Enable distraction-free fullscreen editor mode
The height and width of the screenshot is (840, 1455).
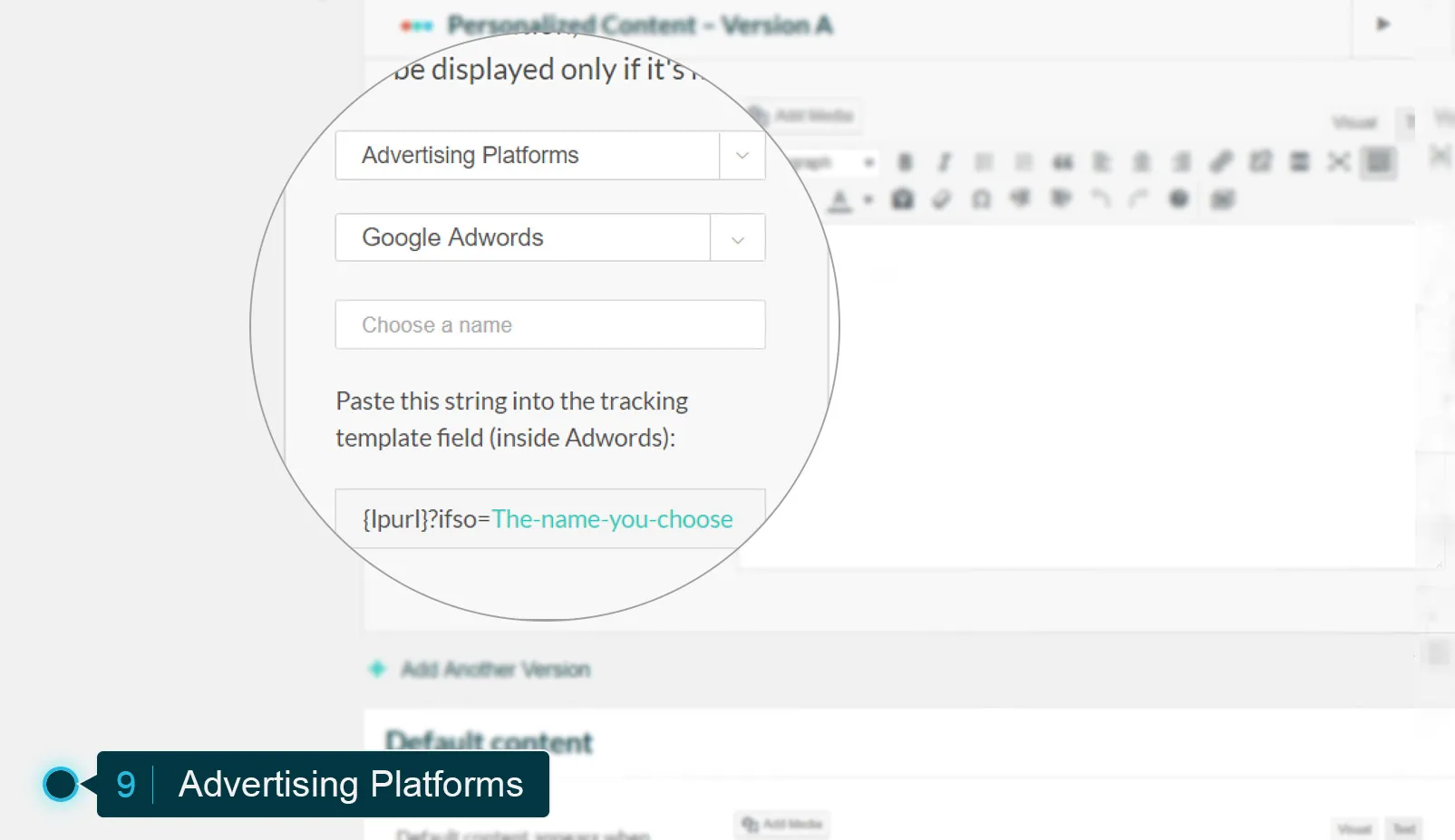coord(1339,162)
